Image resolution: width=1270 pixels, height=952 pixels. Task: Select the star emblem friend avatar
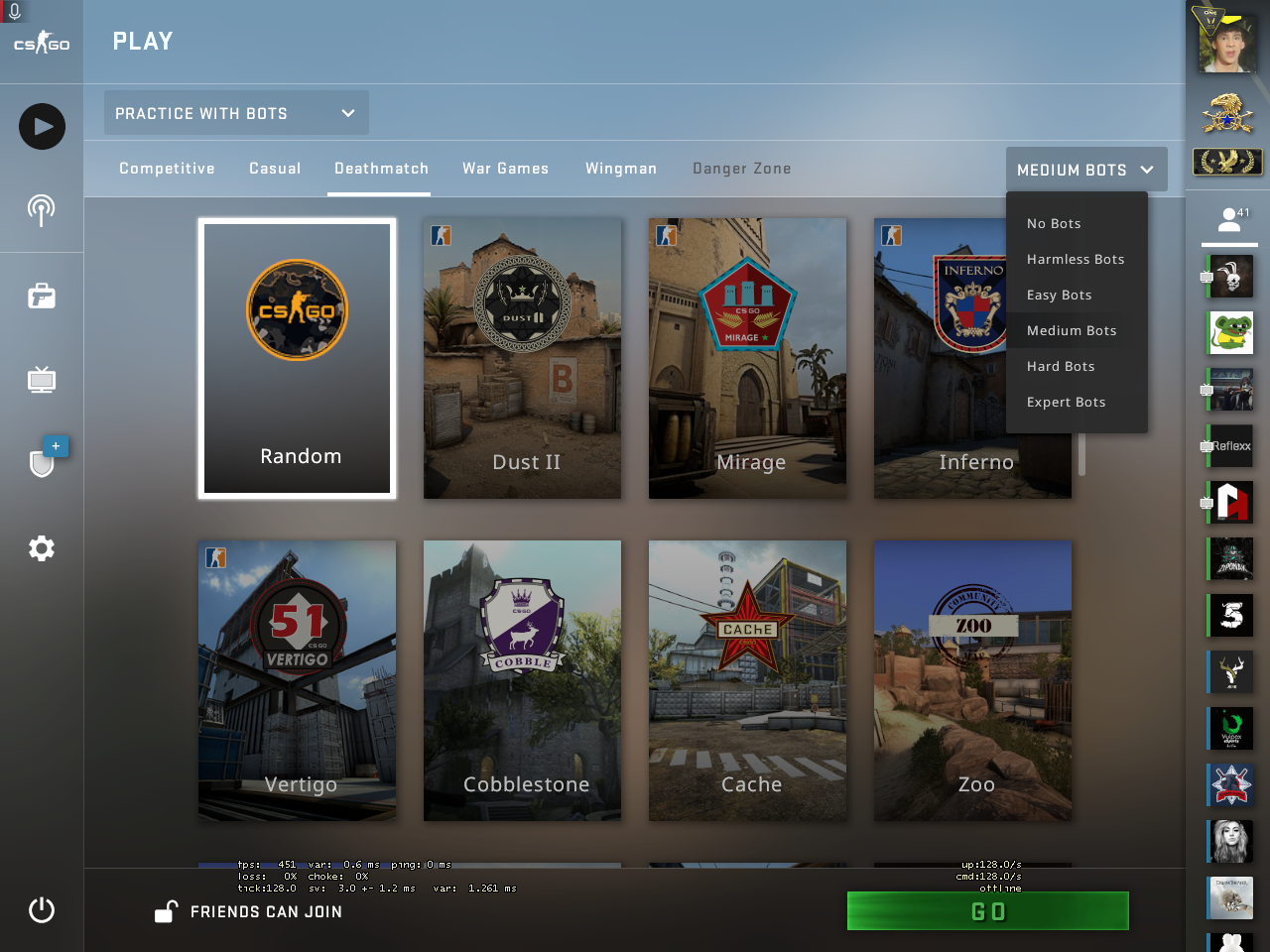coord(1231,785)
